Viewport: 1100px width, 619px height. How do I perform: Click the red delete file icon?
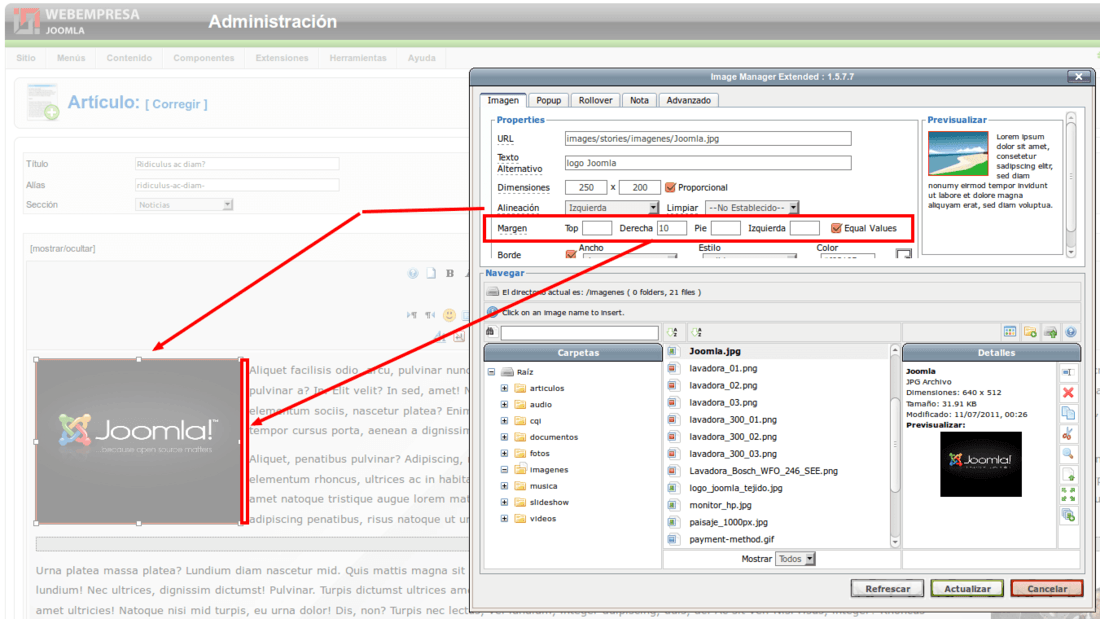[x=1068, y=392]
